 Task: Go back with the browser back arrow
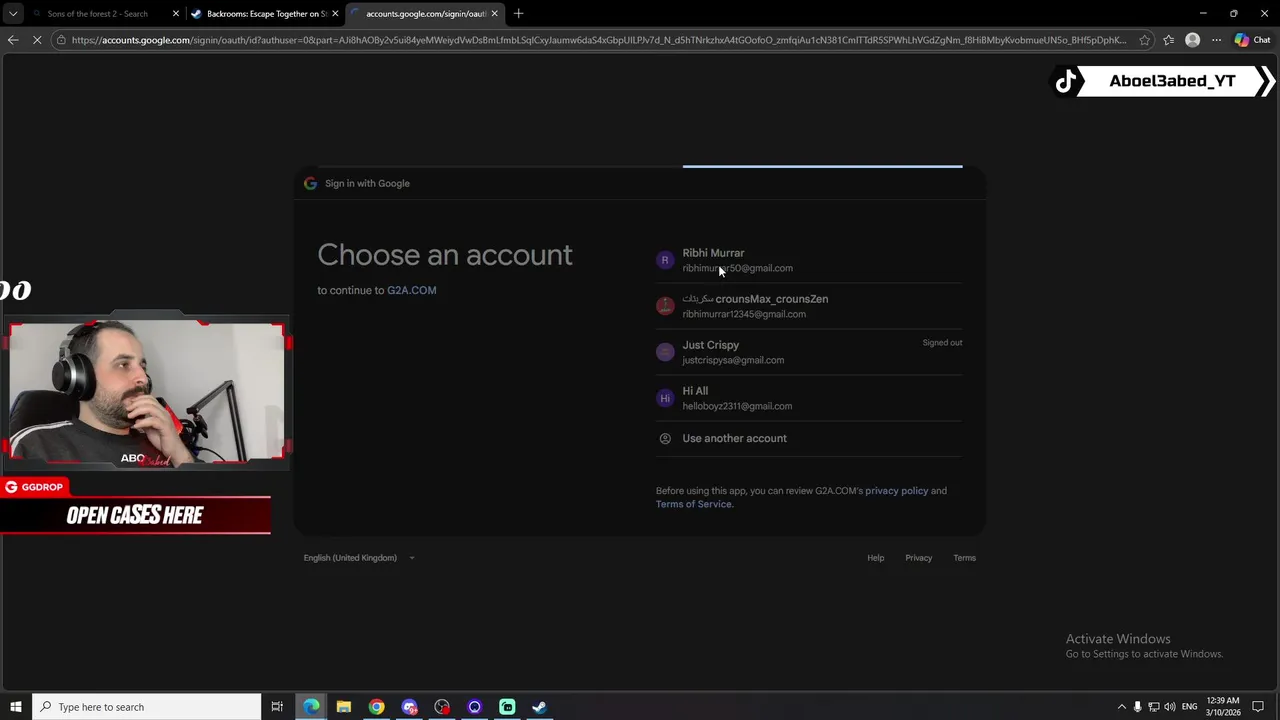[12, 40]
